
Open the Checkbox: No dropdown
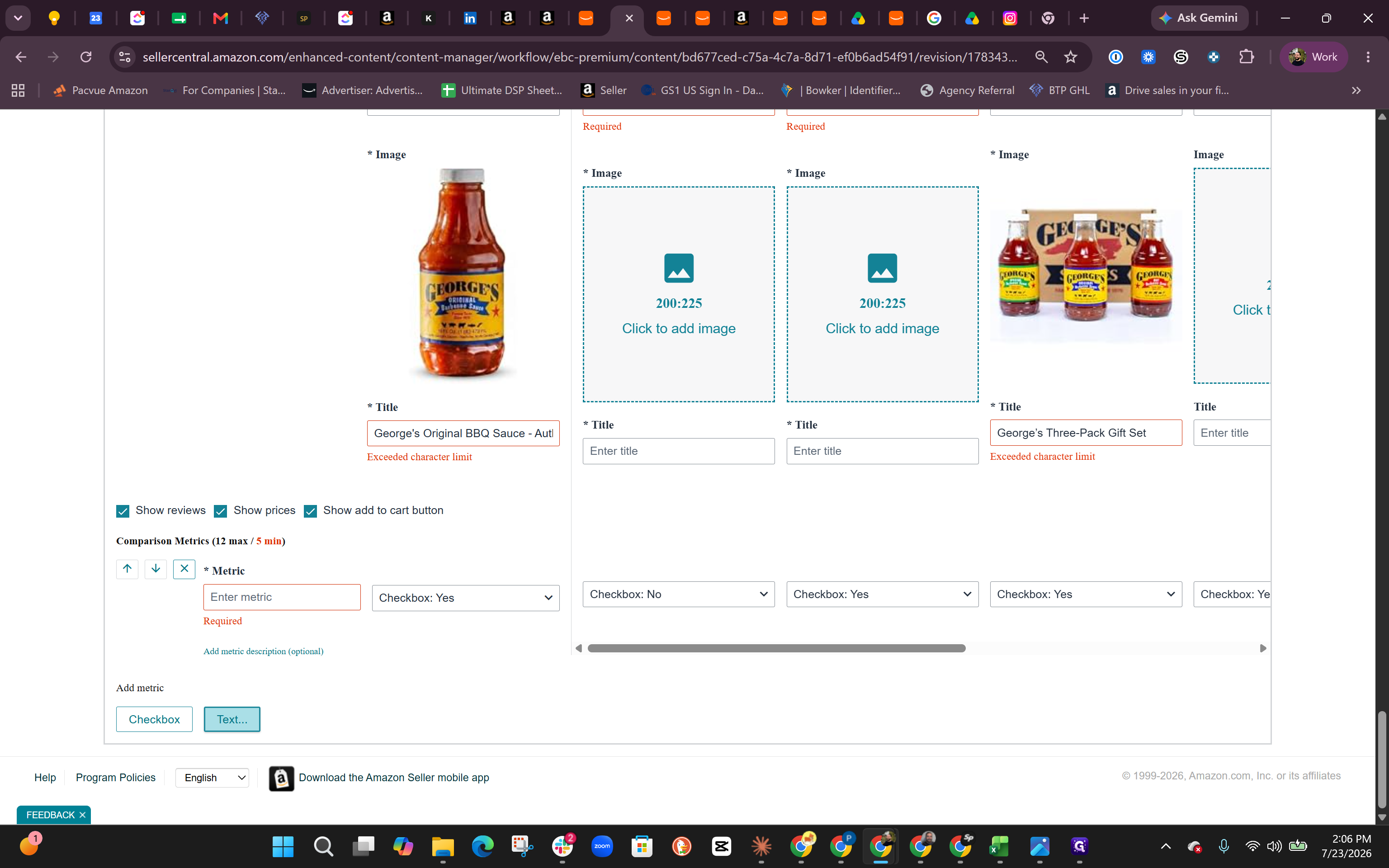tap(678, 594)
